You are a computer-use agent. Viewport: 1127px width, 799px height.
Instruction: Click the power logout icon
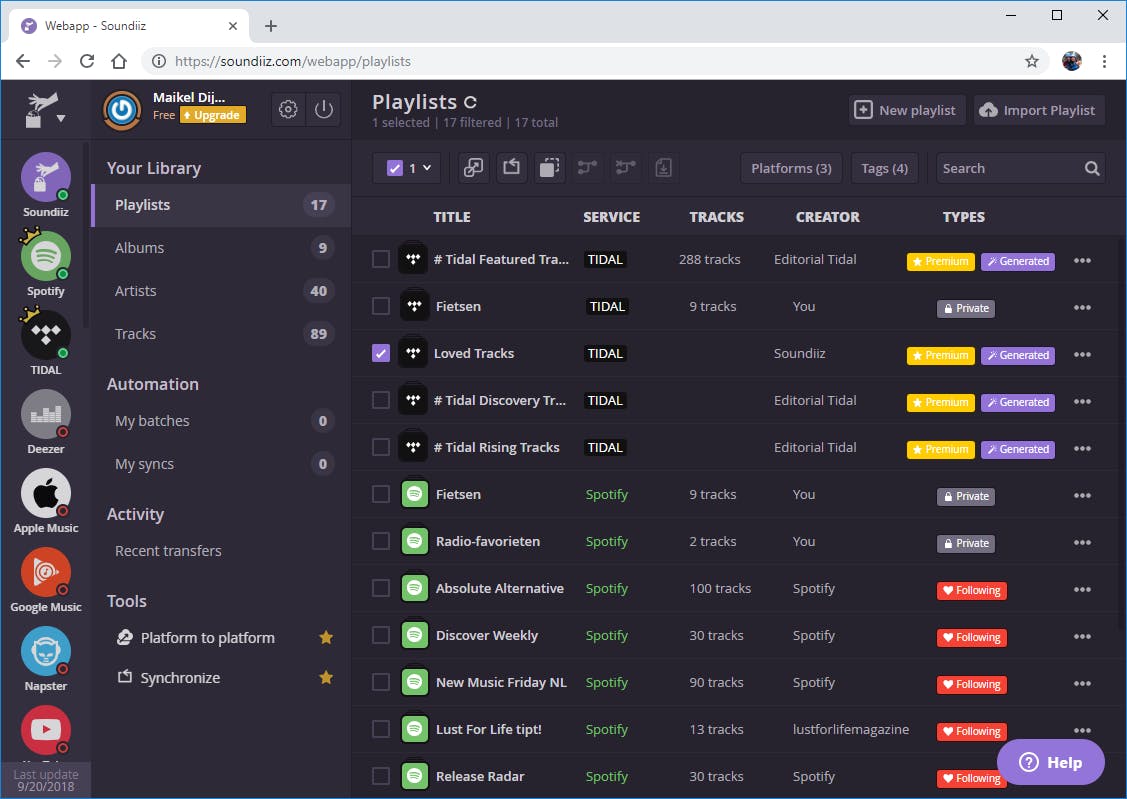(323, 109)
